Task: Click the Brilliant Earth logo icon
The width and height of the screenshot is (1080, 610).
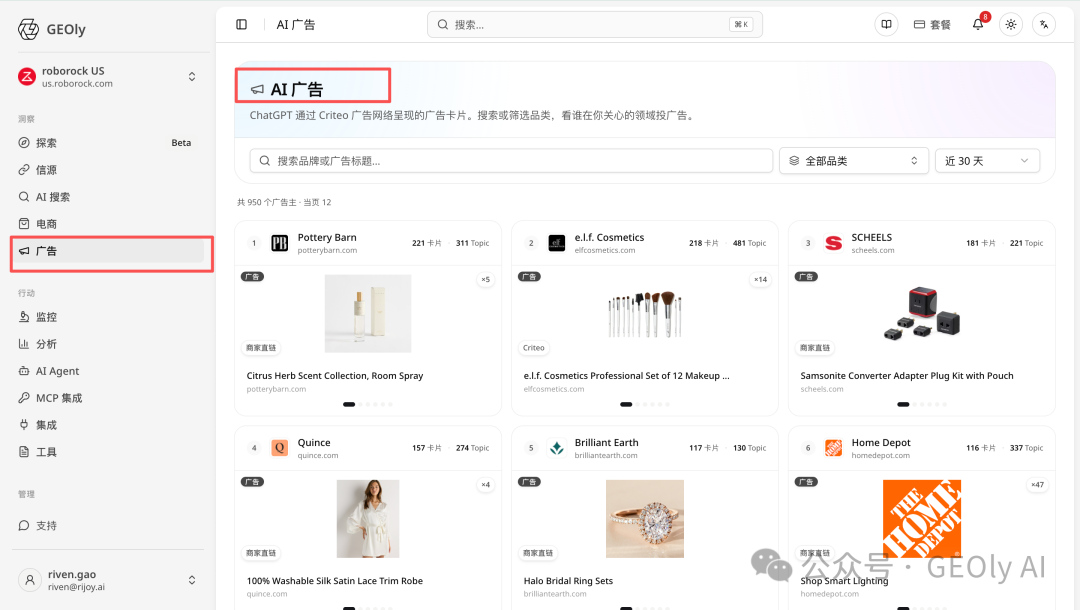Action: tap(557, 448)
